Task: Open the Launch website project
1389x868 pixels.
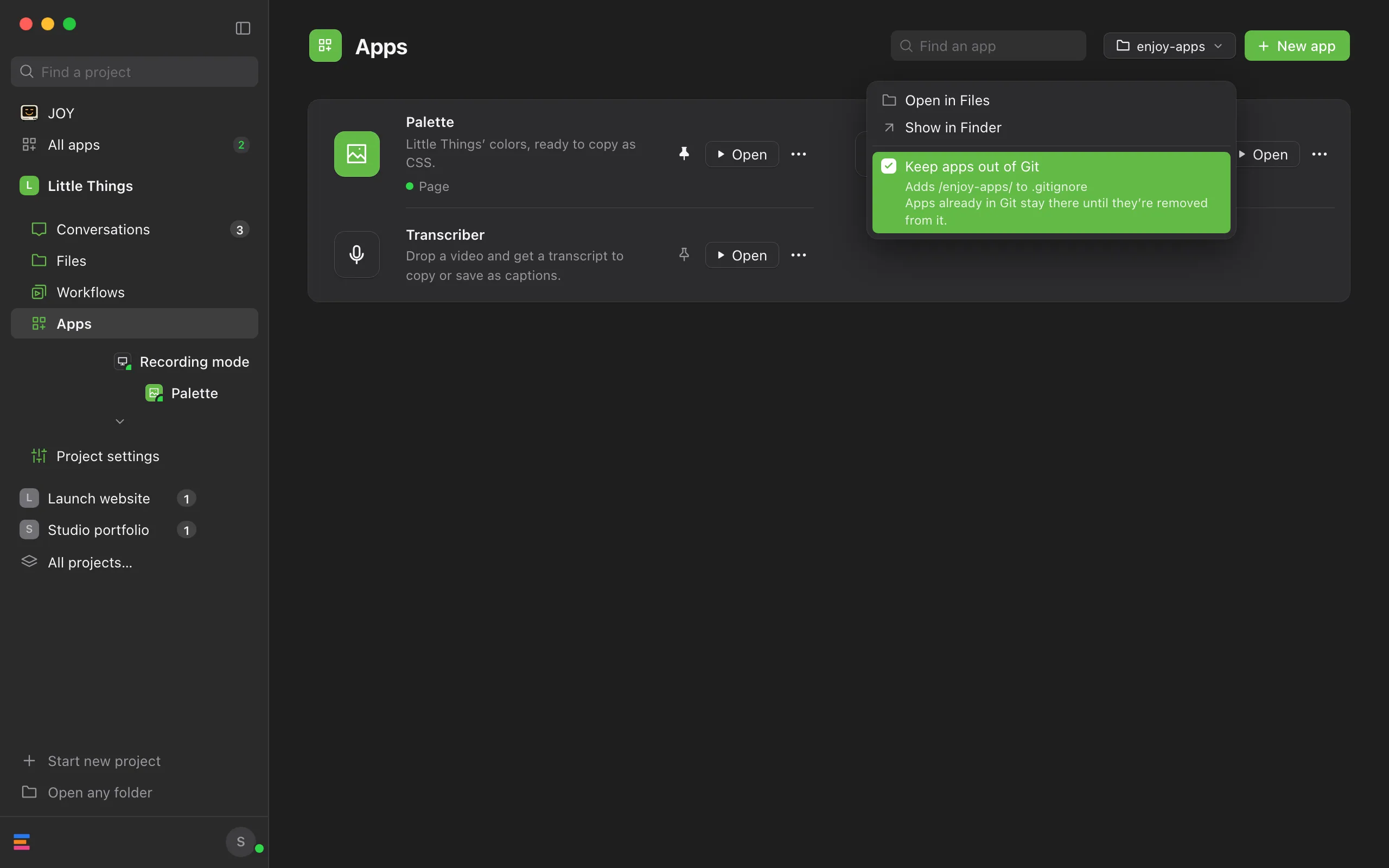Action: point(108,499)
